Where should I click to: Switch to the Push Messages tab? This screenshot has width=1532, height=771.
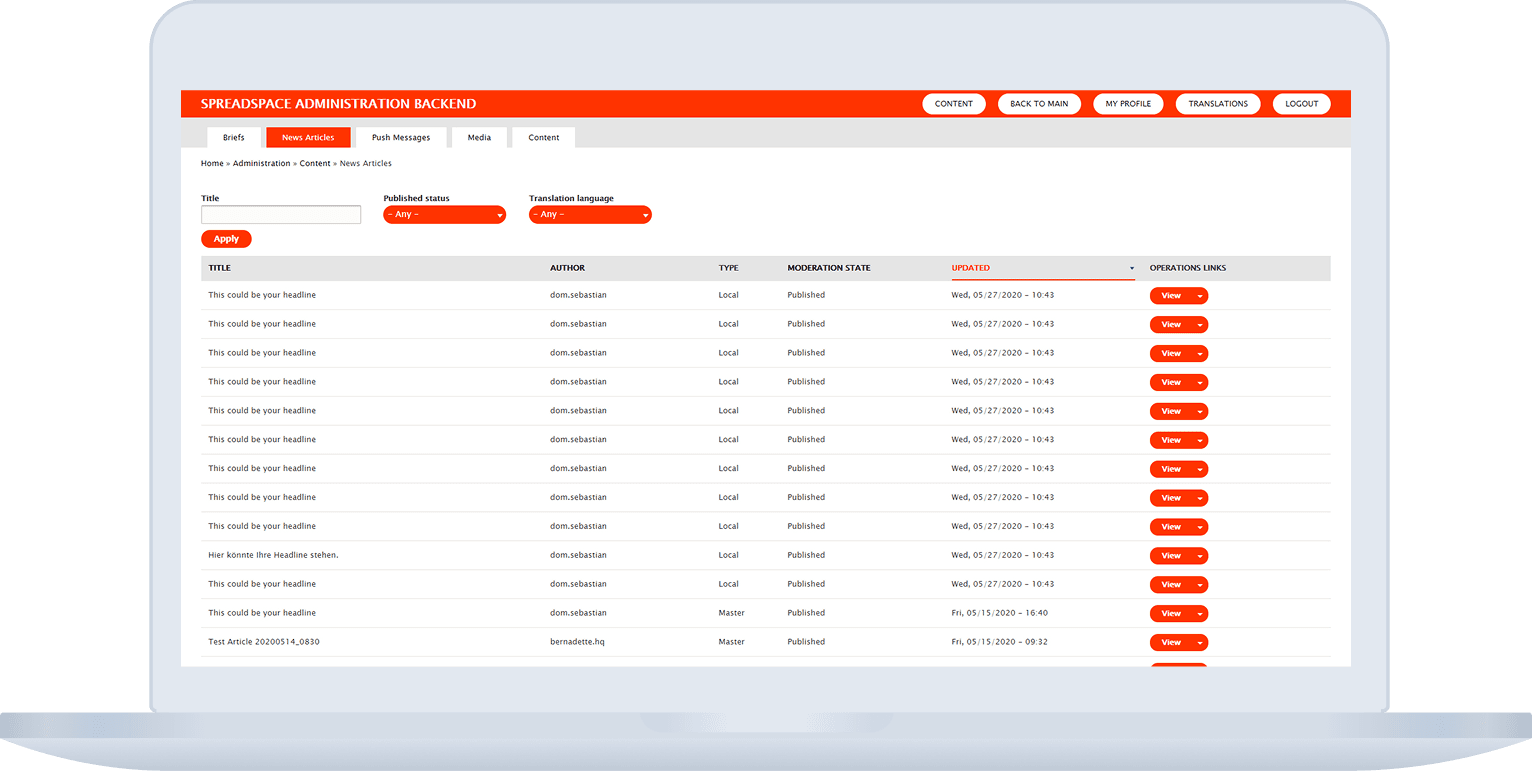401,137
